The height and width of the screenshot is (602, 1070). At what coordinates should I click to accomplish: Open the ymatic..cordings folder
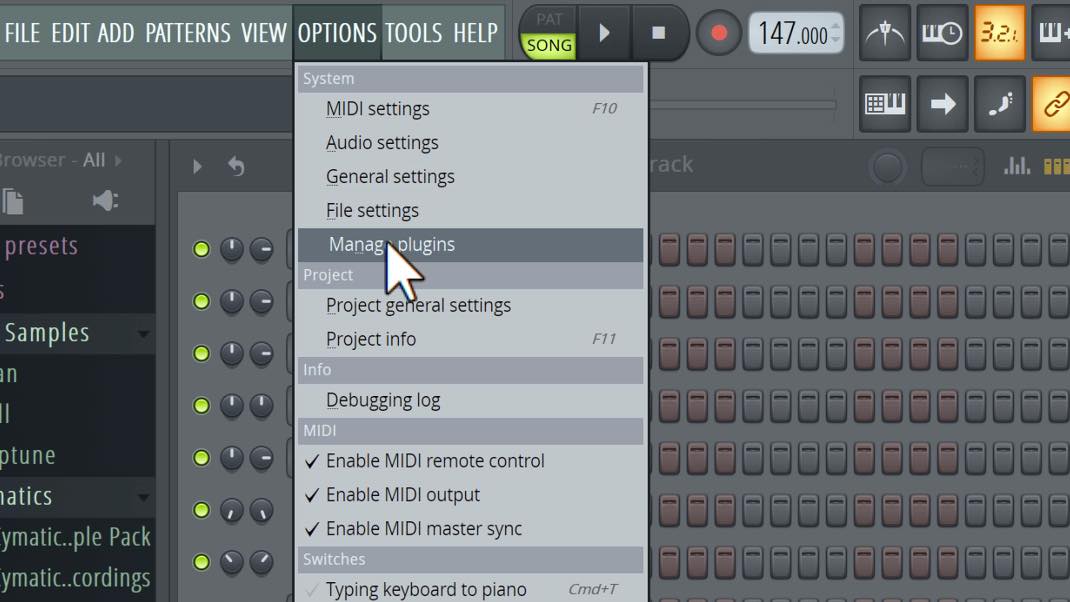77,579
